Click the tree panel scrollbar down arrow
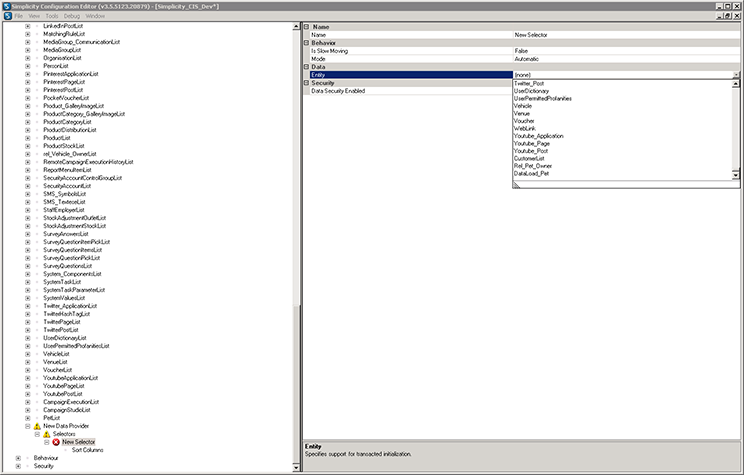Viewport: 744px width, 475px height. coord(297,467)
